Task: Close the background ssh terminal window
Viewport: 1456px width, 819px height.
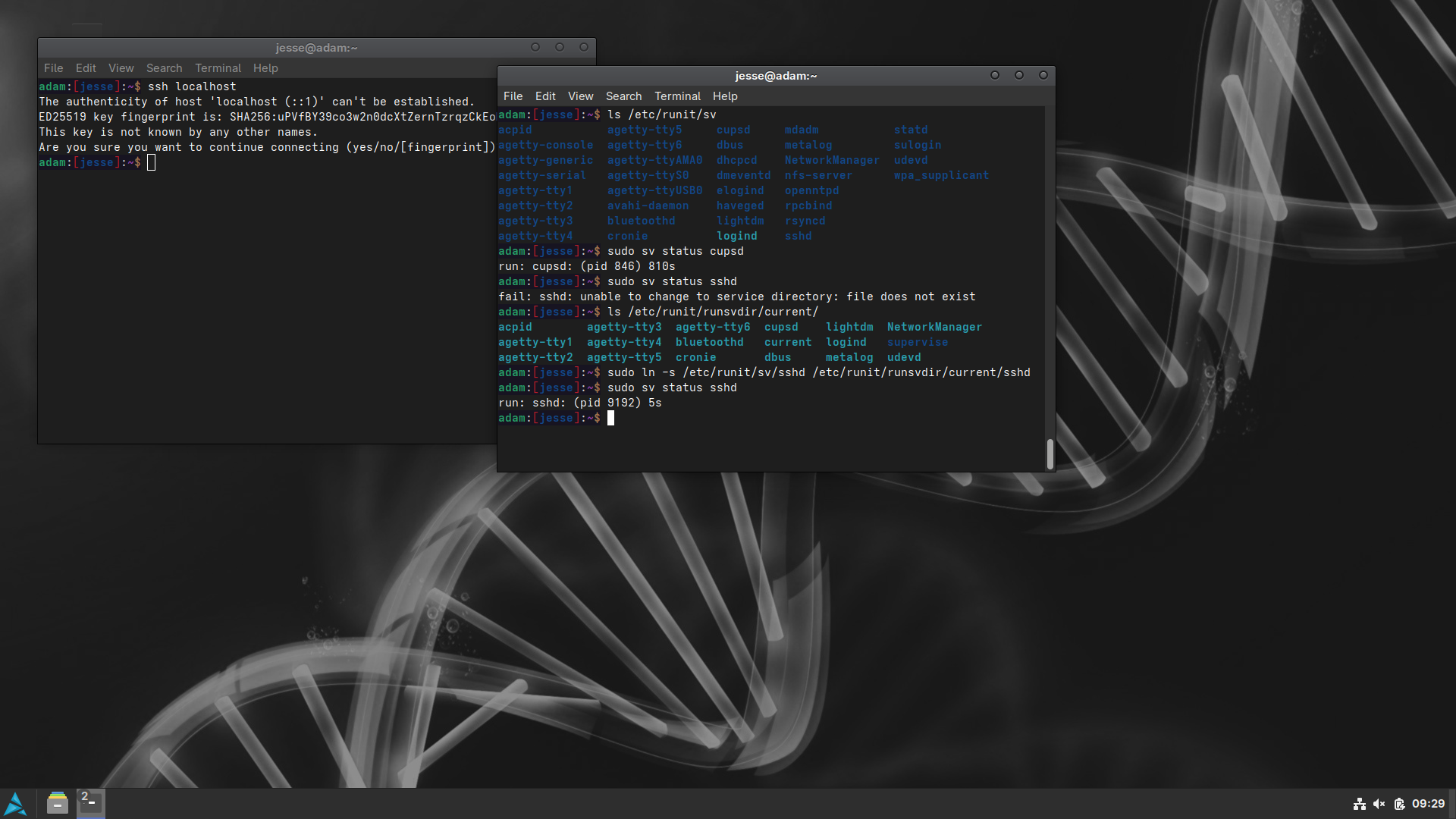Action: [x=584, y=47]
